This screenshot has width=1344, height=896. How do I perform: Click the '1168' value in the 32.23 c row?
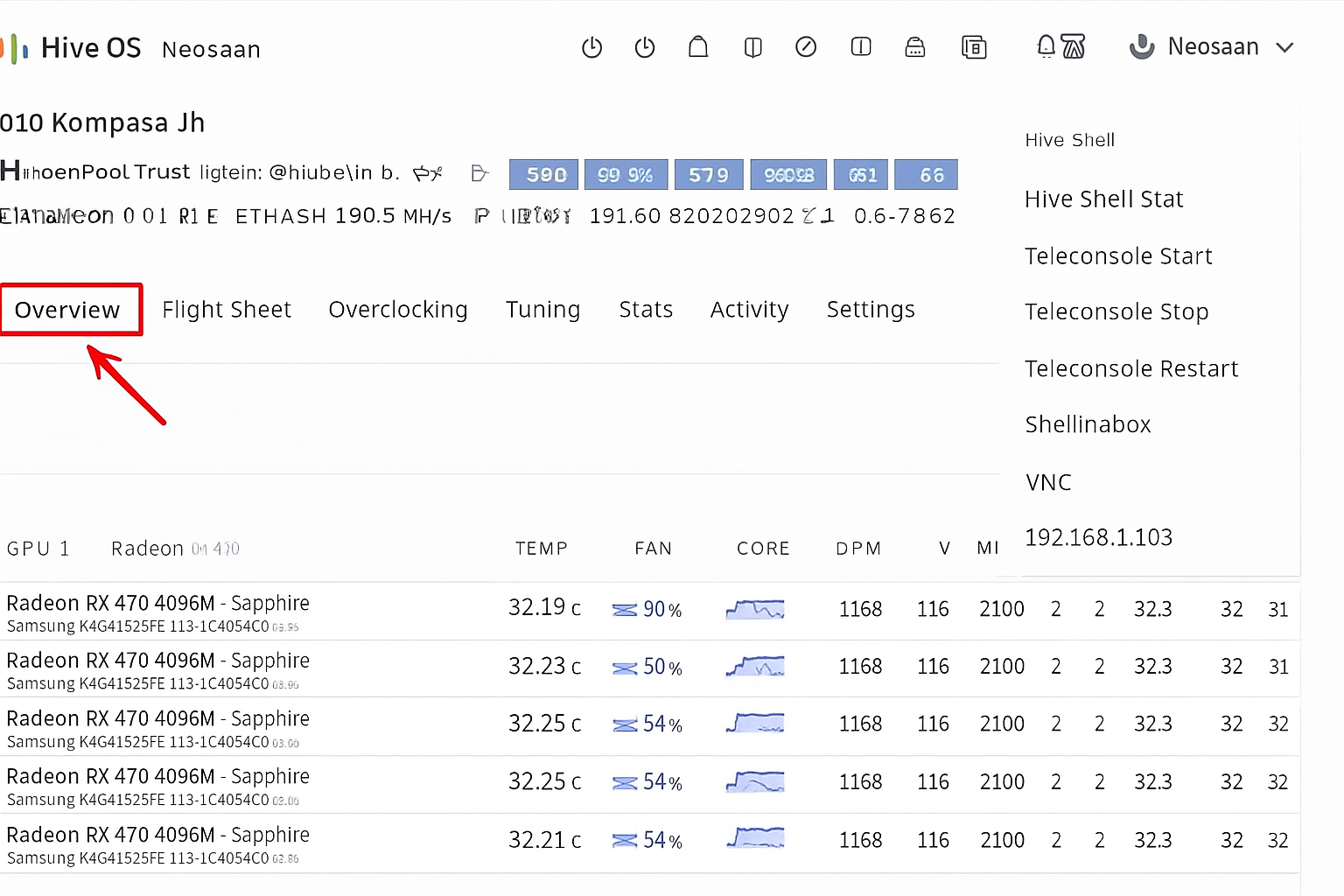click(860, 667)
